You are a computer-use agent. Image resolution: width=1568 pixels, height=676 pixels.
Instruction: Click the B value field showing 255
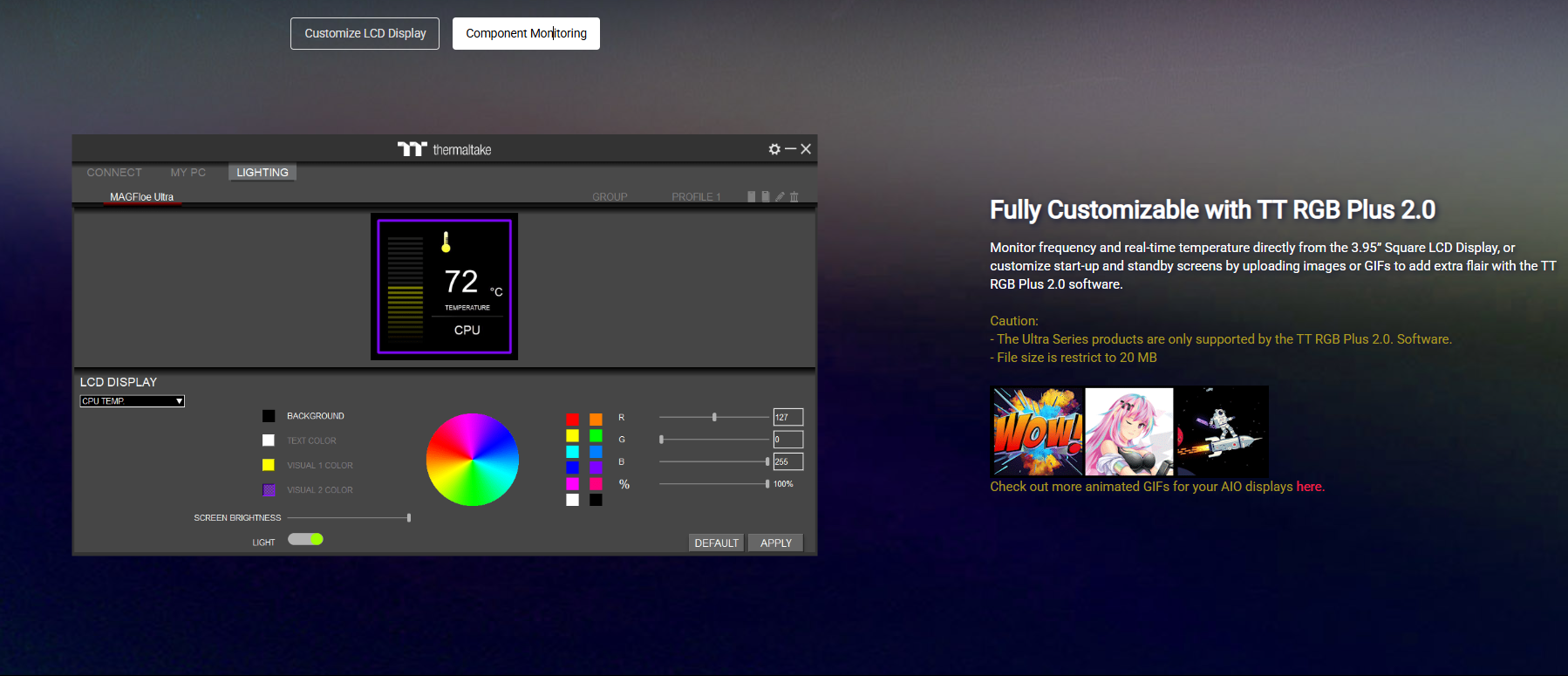click(x=787, y=461)
